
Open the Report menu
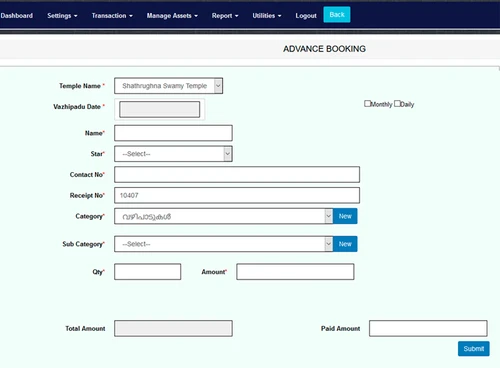coord(225,16)
